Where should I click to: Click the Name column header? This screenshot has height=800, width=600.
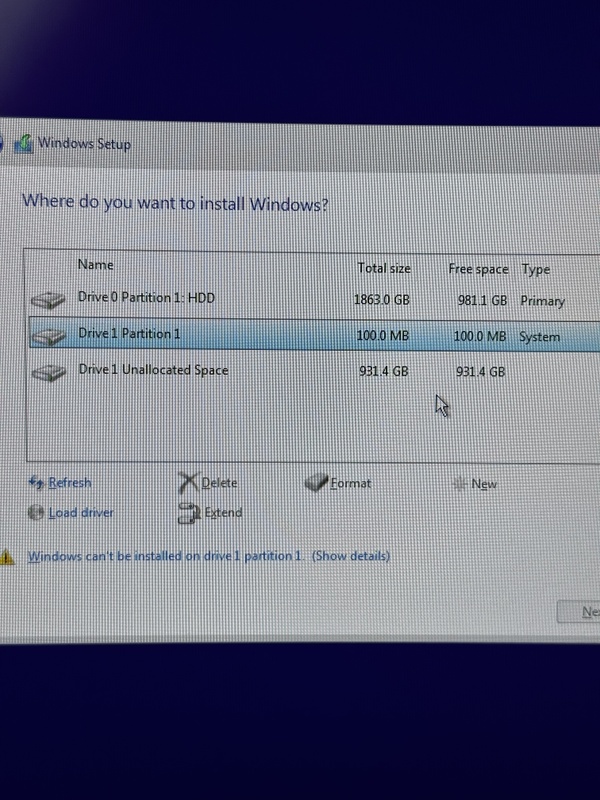click(95, 264)
